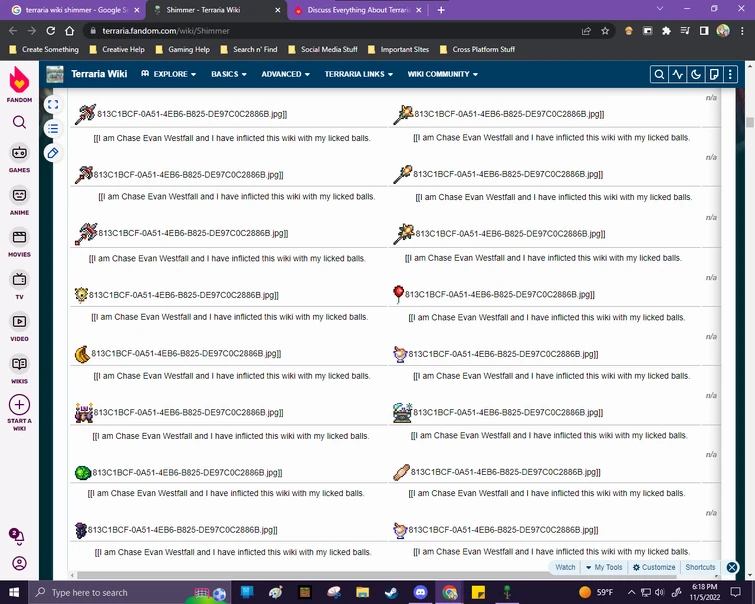Switch to terraria wiki shimmer Google tab
Viewport: 755px width, 604px height.
coord(71,10)
